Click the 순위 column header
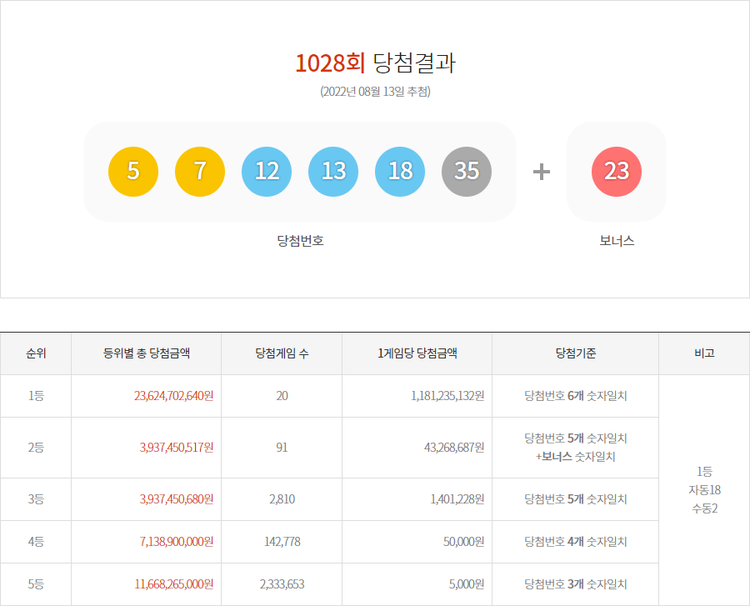 click(x=36, y=353)
